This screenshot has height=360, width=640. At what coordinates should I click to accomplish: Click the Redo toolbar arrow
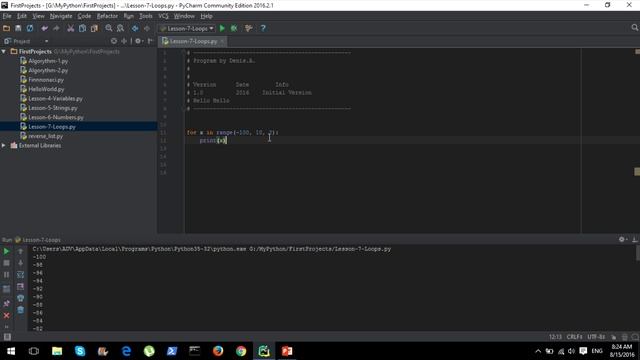(56, 29)
